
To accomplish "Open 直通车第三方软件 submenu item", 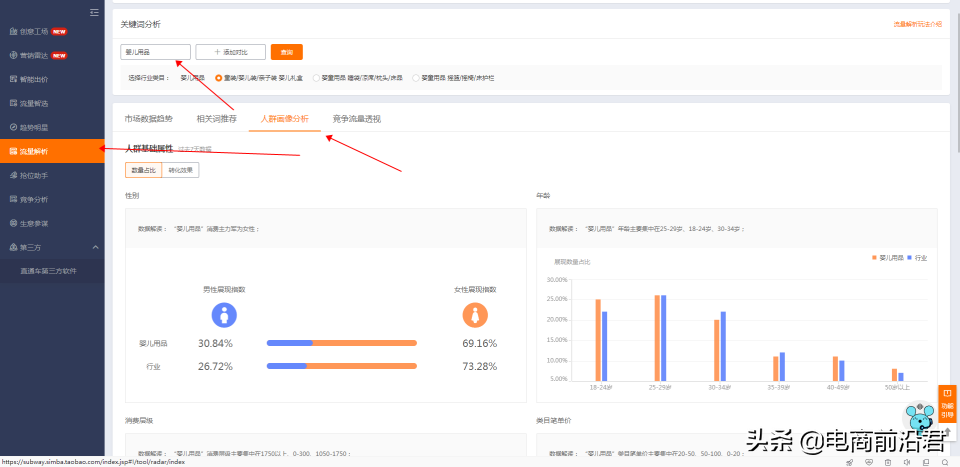I will (48, 270).
